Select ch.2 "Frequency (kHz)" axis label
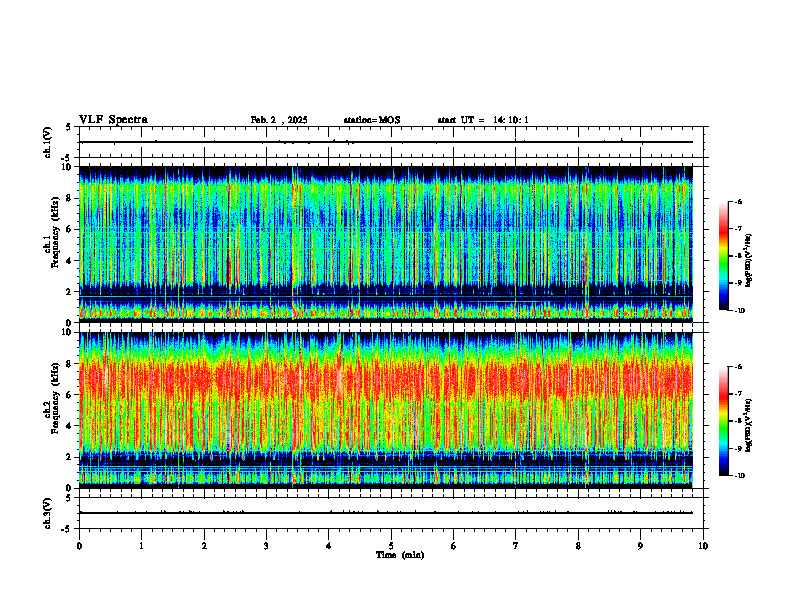Image resolution: width=792 pixels, height=612 pixels. pos(55,398)
